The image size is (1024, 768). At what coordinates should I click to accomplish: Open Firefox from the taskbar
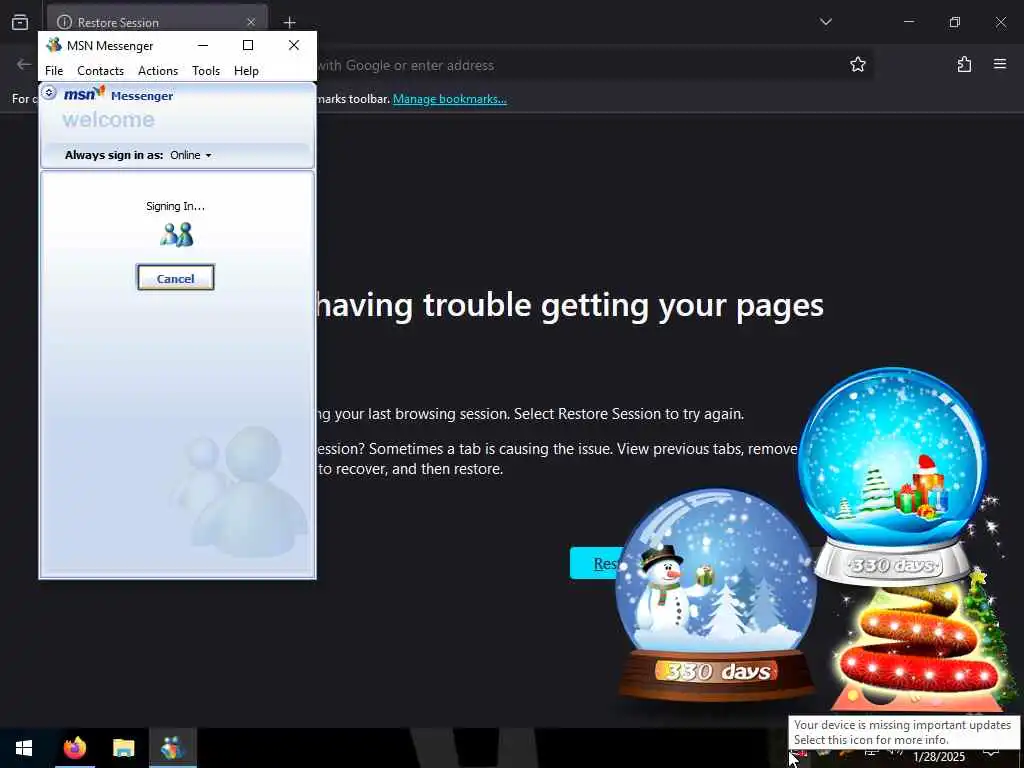[74, 748]
